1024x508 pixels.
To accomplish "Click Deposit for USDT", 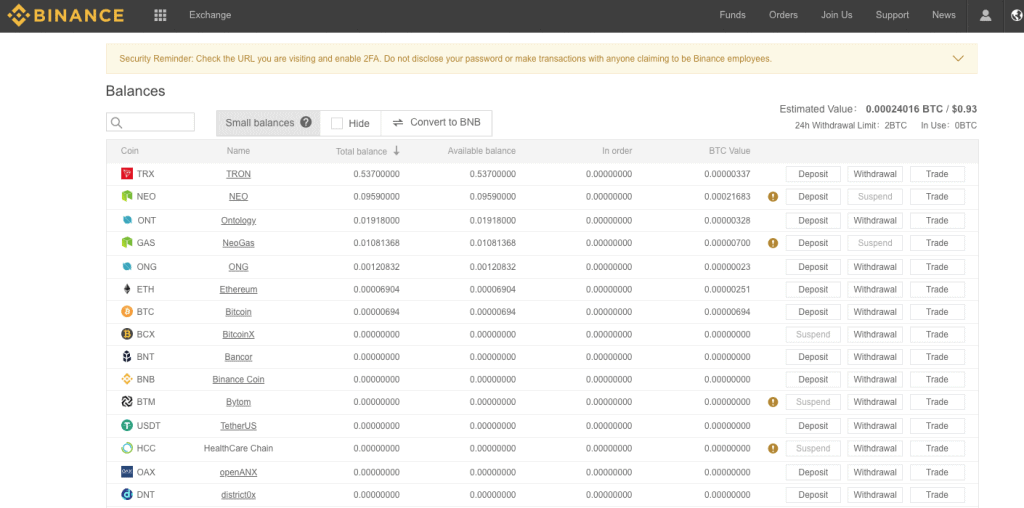I will pyautogui.click(x=813, y=426).
